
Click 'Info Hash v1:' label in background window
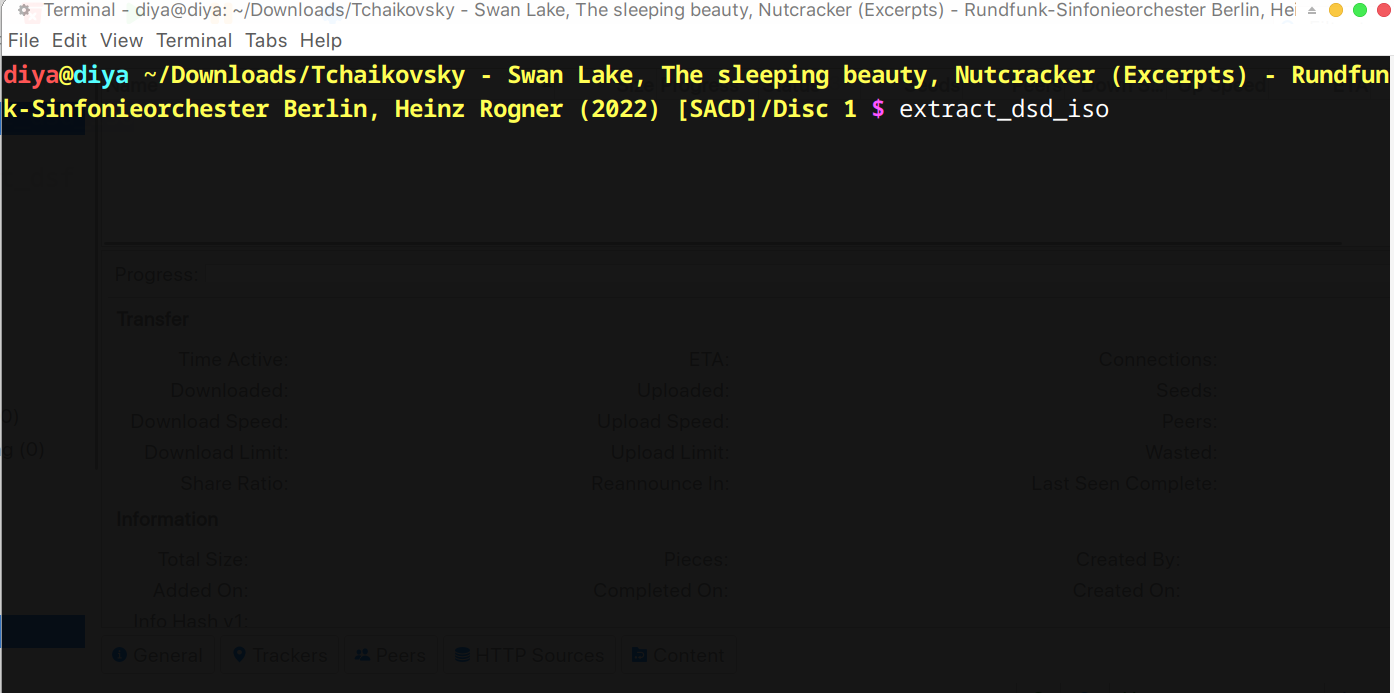190,622
